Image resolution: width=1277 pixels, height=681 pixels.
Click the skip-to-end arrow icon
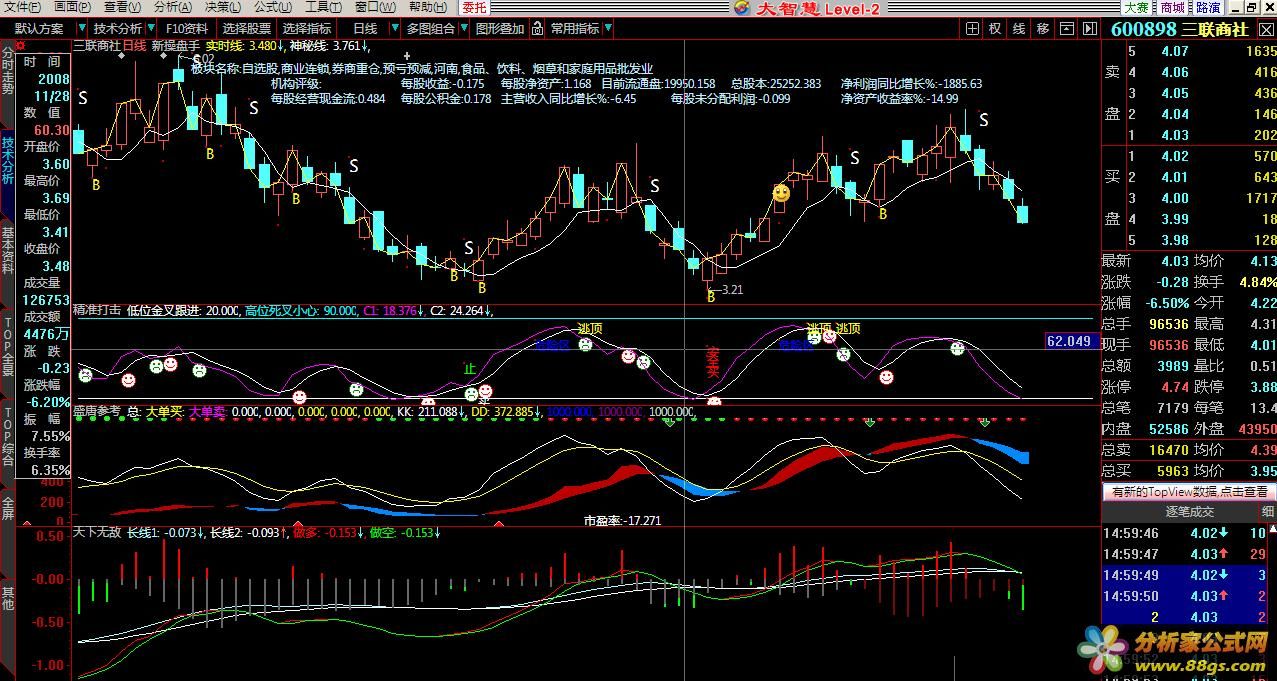[1091, 29]
